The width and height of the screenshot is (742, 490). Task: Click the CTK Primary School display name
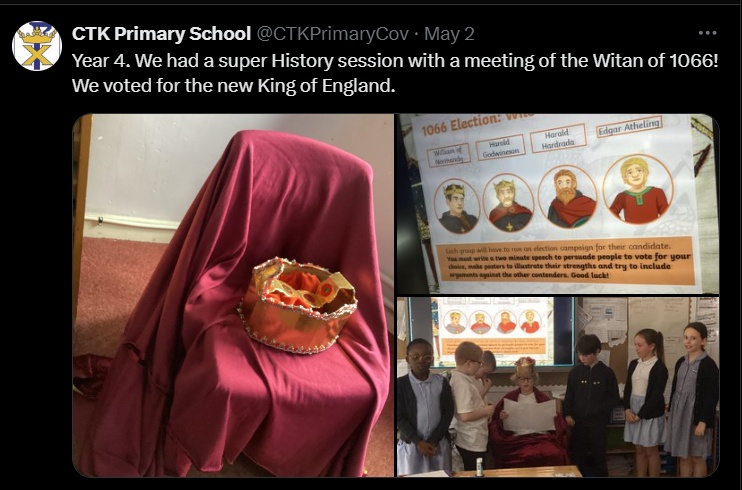[161, 34]
